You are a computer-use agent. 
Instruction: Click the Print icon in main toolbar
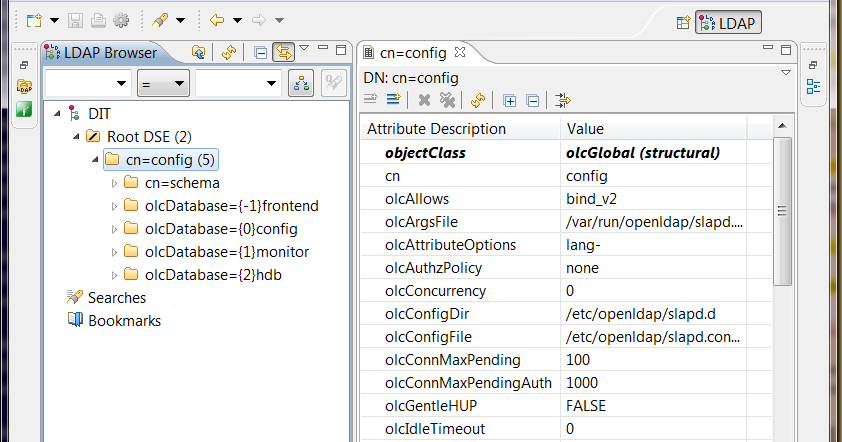click(98, 21)
